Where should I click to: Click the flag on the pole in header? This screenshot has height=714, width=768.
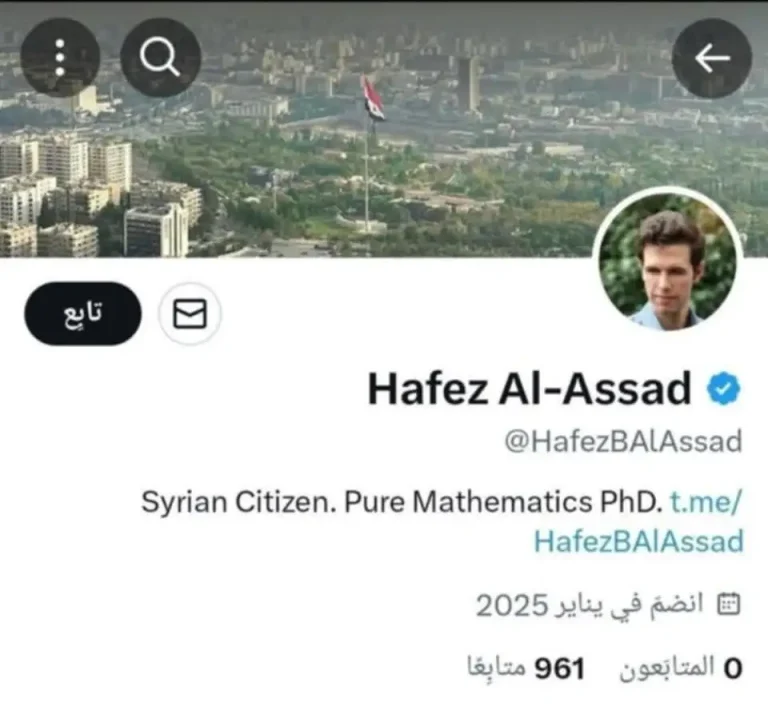pos(373,99)
